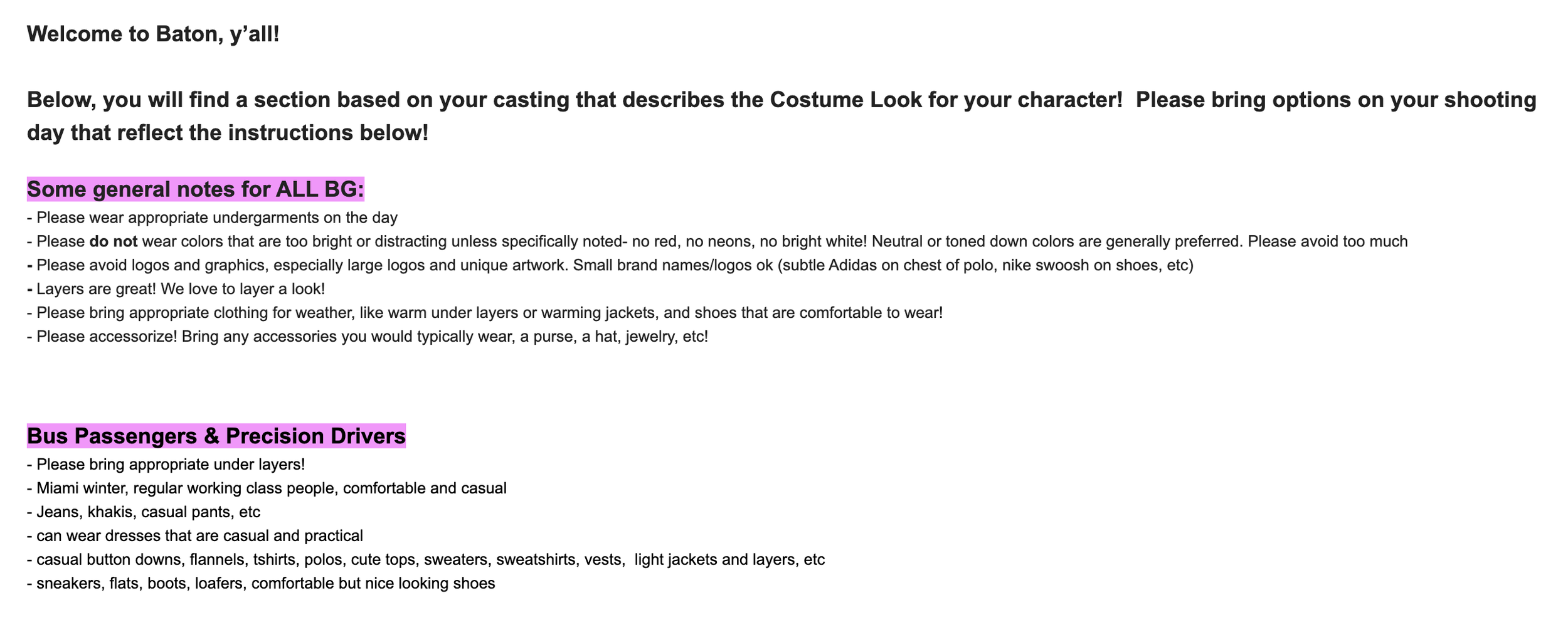Click the 'sneakers, flats, boots, loafers' line
Screen dimensions: 1568x642
[261, 584]
